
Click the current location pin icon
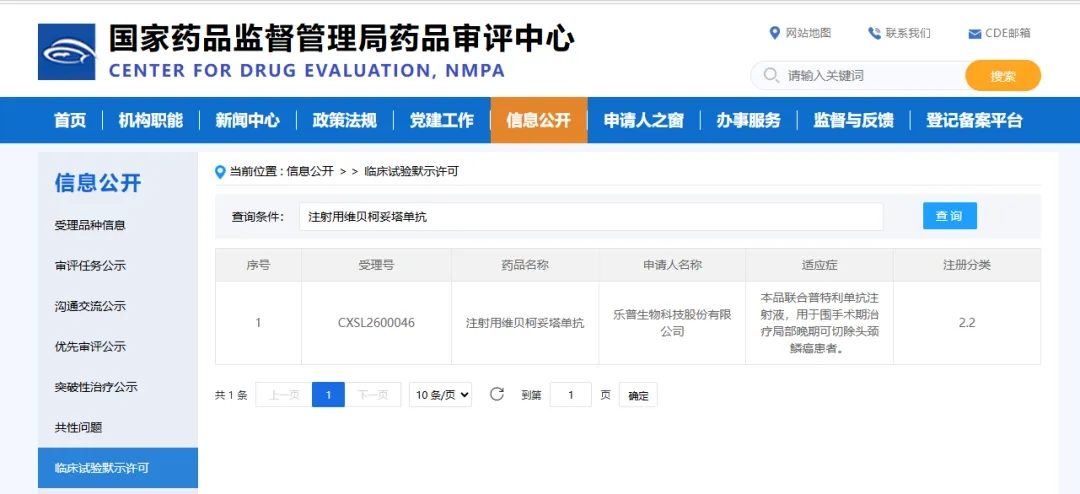pyautogui.click(x=221, y=172)
